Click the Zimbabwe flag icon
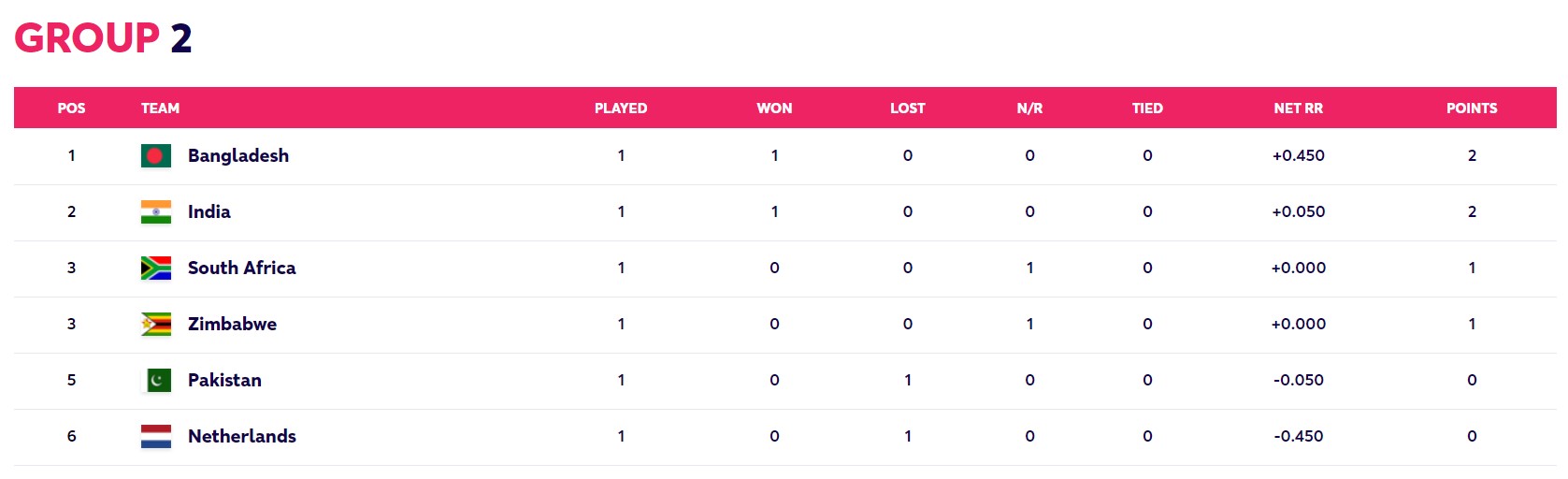Image resolution: width=1568 pixels, height=479 pixels. [156, 325]
